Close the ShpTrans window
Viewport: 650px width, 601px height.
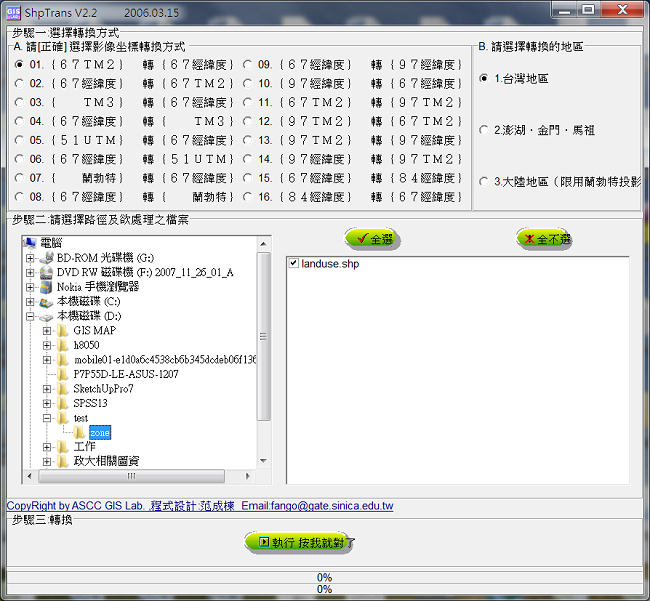coord(622,10)
